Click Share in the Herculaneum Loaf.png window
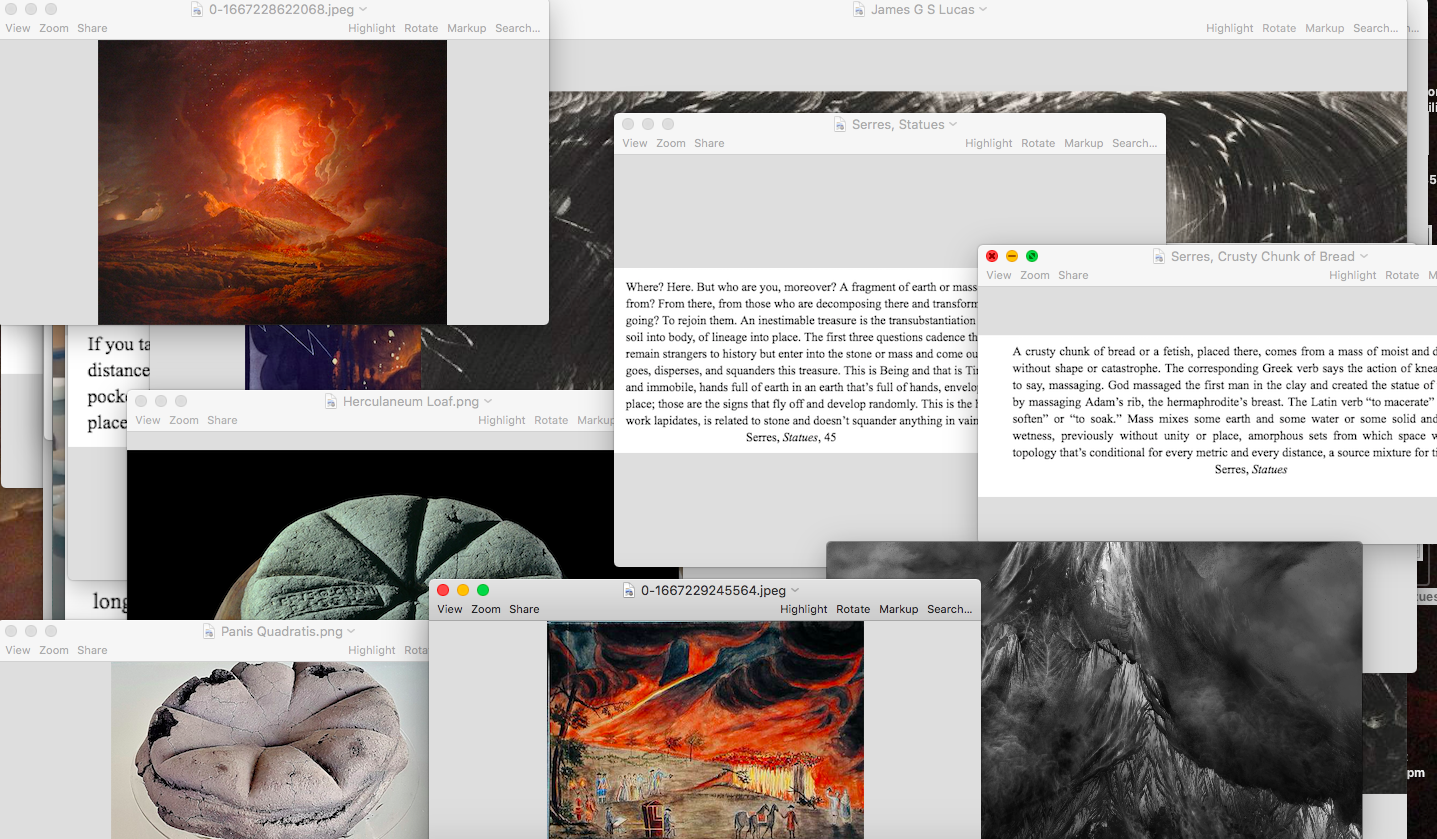This screenshot has width=1437, height=839. point(222,420)
